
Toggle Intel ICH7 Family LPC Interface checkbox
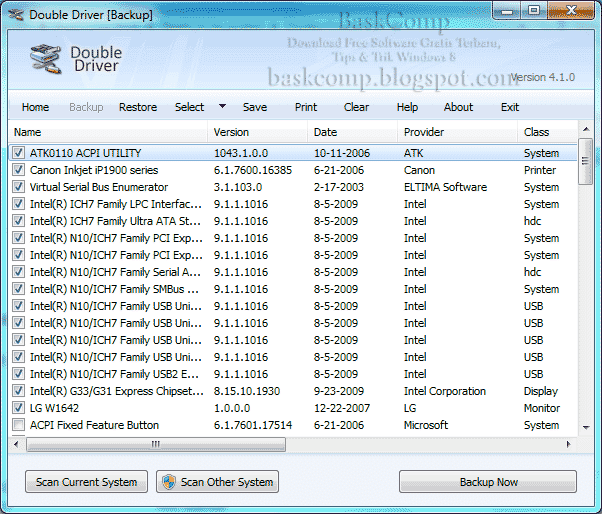click(x=18, y=204)
